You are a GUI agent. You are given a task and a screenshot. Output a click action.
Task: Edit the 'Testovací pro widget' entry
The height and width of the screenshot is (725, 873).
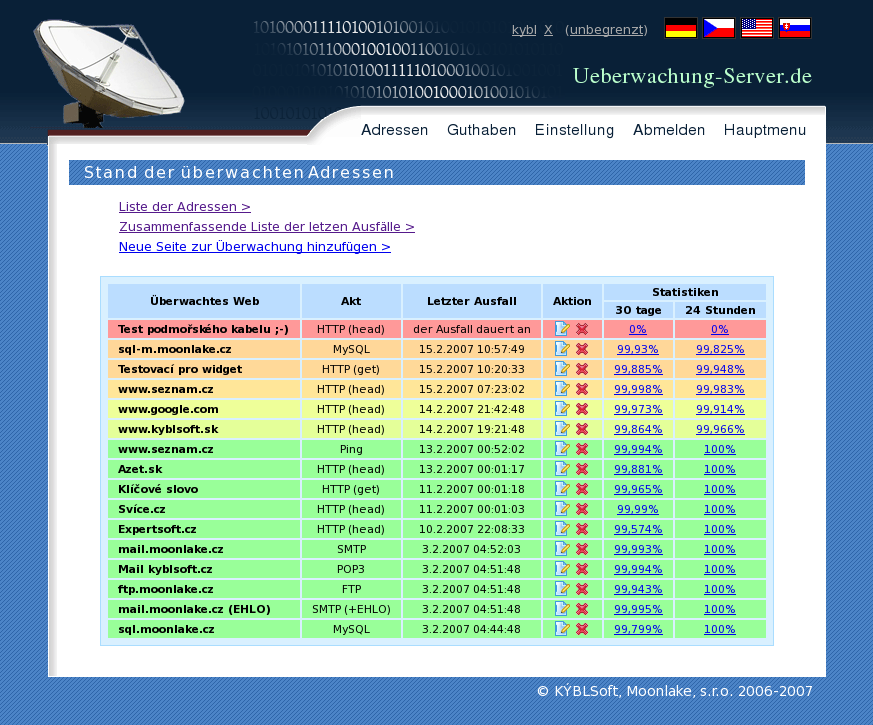point(562,369)
